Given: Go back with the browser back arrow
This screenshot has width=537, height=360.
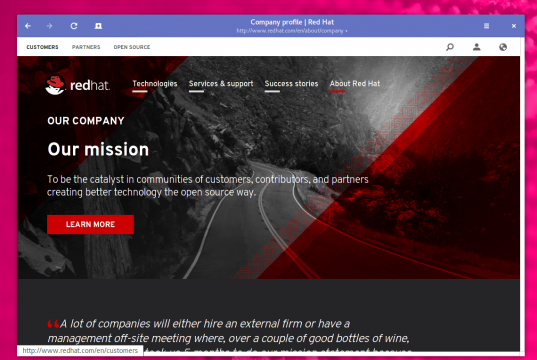Looking at the screenshot, I should (x=28, y=26).
